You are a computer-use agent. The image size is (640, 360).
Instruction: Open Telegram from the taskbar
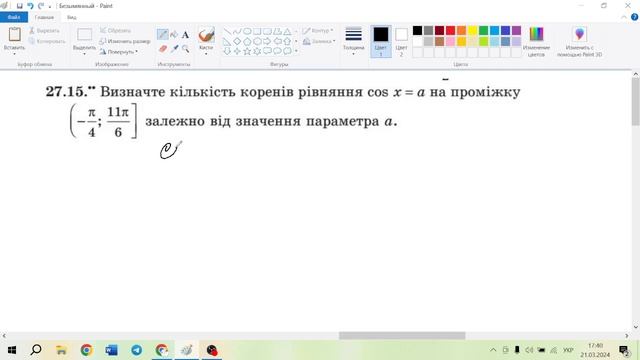137,350
